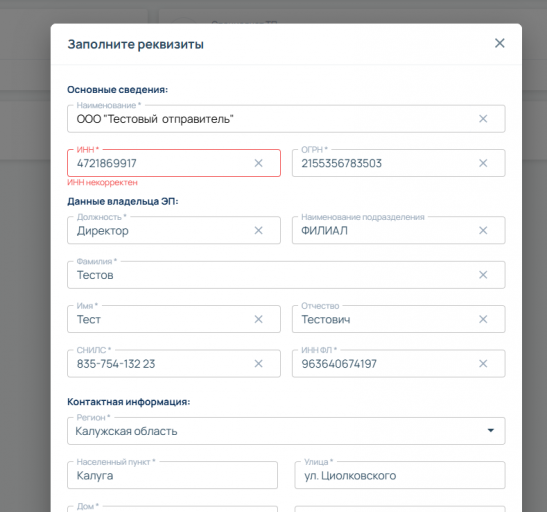Open the Калужская область region combo box
This screenshot has height=512, width=547.
click(x=286, y=431)
